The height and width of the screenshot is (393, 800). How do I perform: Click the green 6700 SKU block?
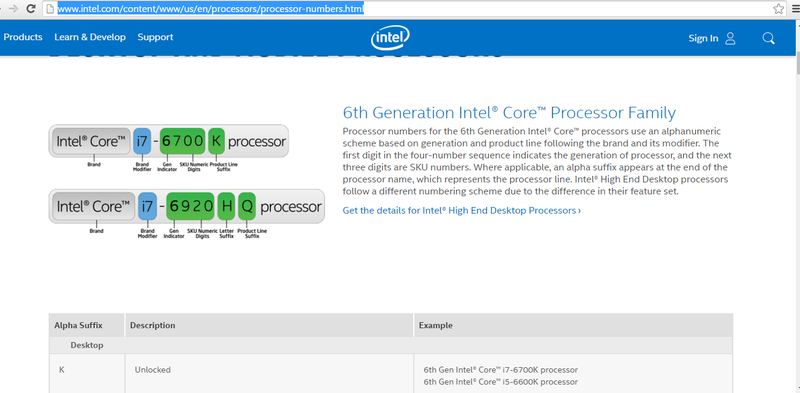point(183,141)
